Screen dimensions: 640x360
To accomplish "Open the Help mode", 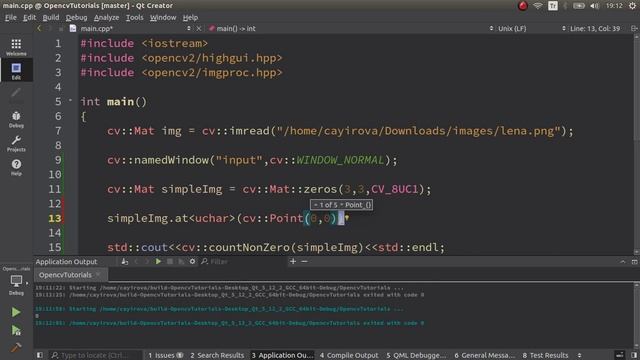I will pyautogui.click(x=16, y=167).
